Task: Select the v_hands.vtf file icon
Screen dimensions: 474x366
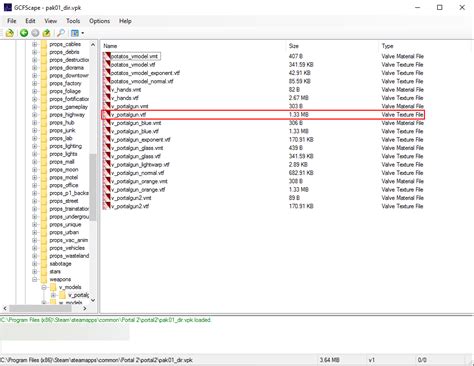Action: 107,98
